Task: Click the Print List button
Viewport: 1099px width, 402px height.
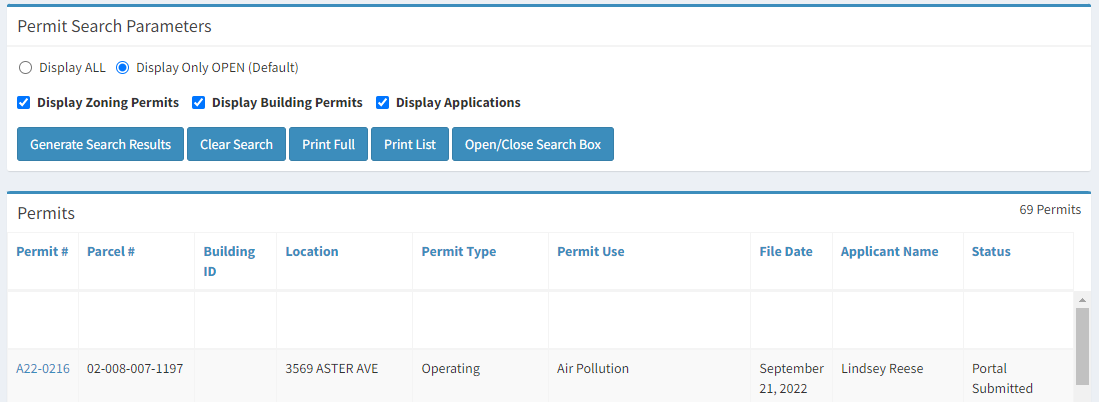Action: pyautogui.click(x=410, y=144)
